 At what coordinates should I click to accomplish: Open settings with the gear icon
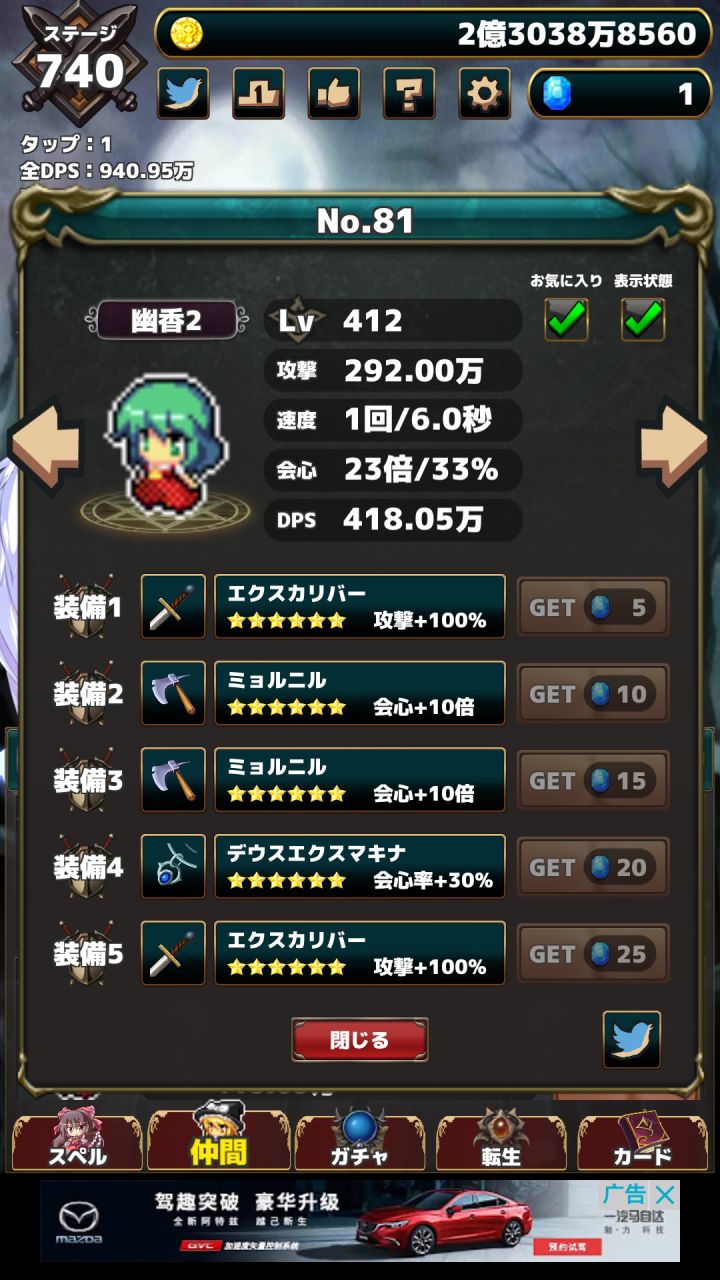[485, 94]
